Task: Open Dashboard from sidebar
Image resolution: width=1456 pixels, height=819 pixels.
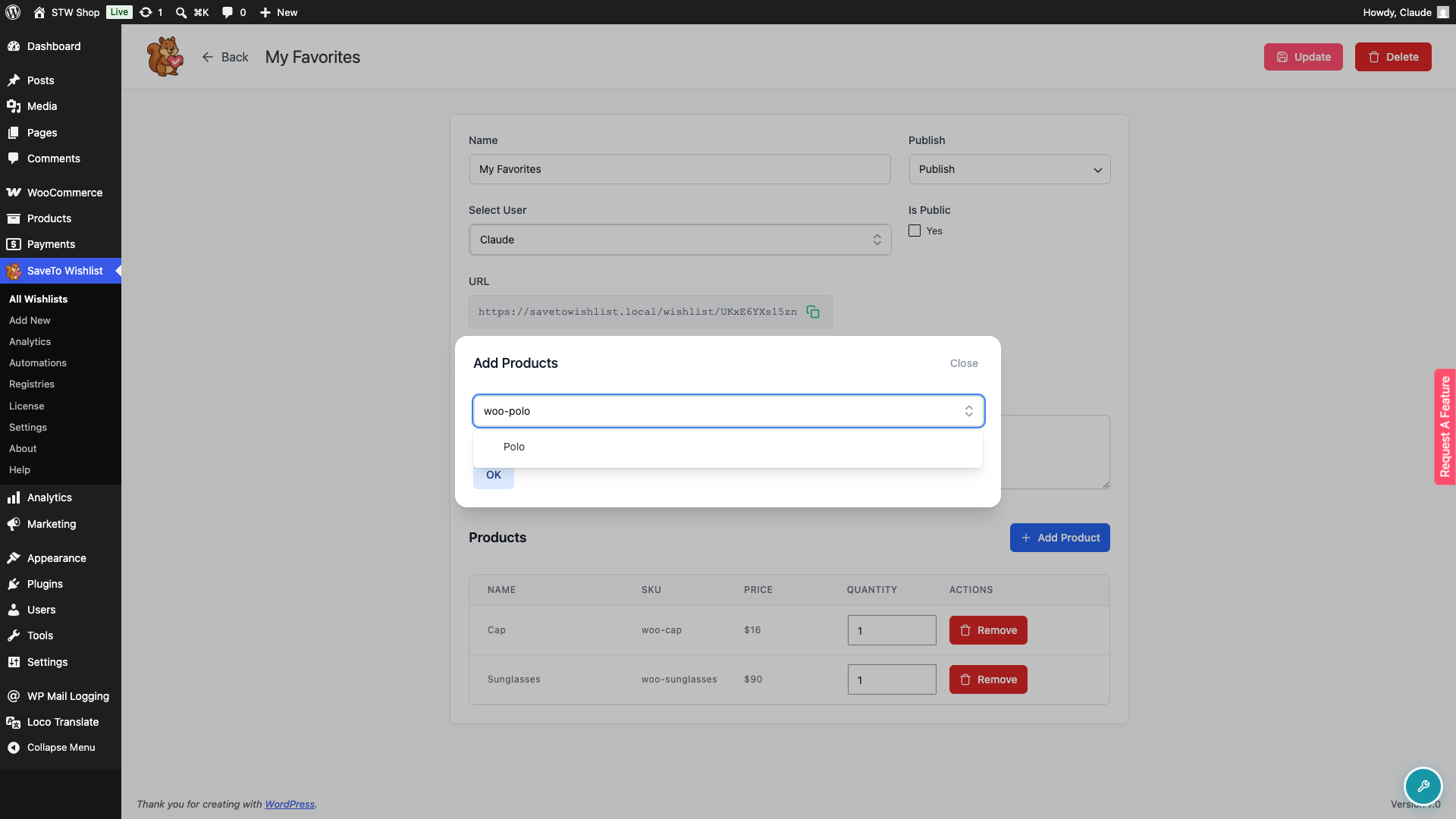Action: 61,46
